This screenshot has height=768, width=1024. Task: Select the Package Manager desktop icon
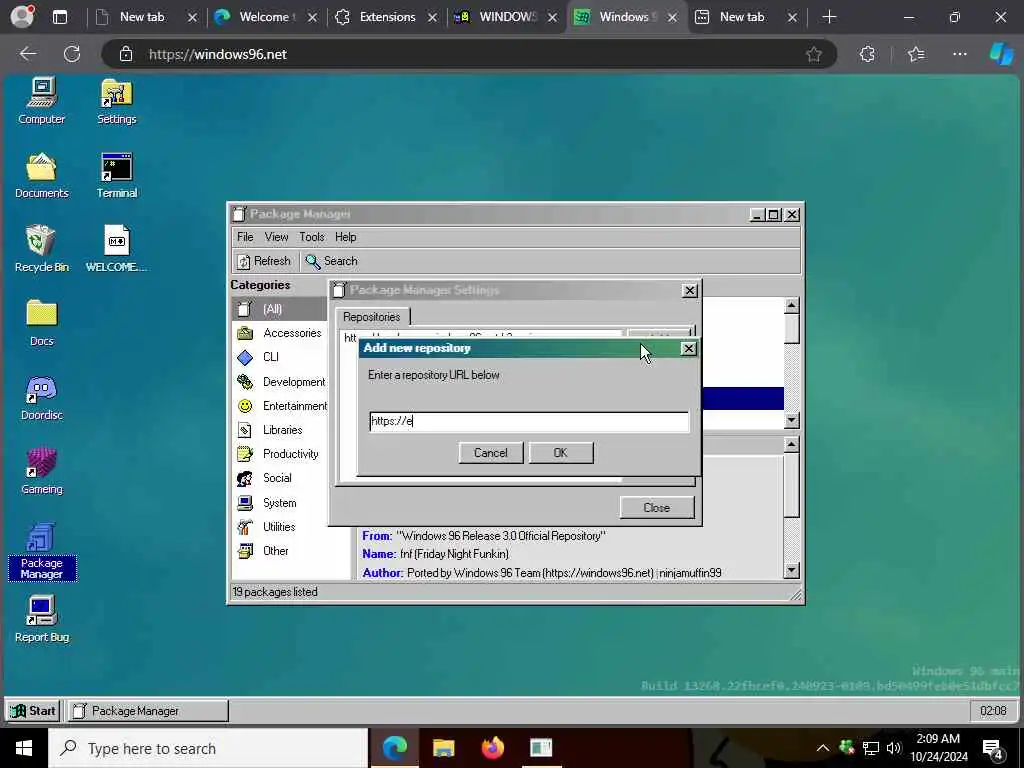[x=42, y=551]
